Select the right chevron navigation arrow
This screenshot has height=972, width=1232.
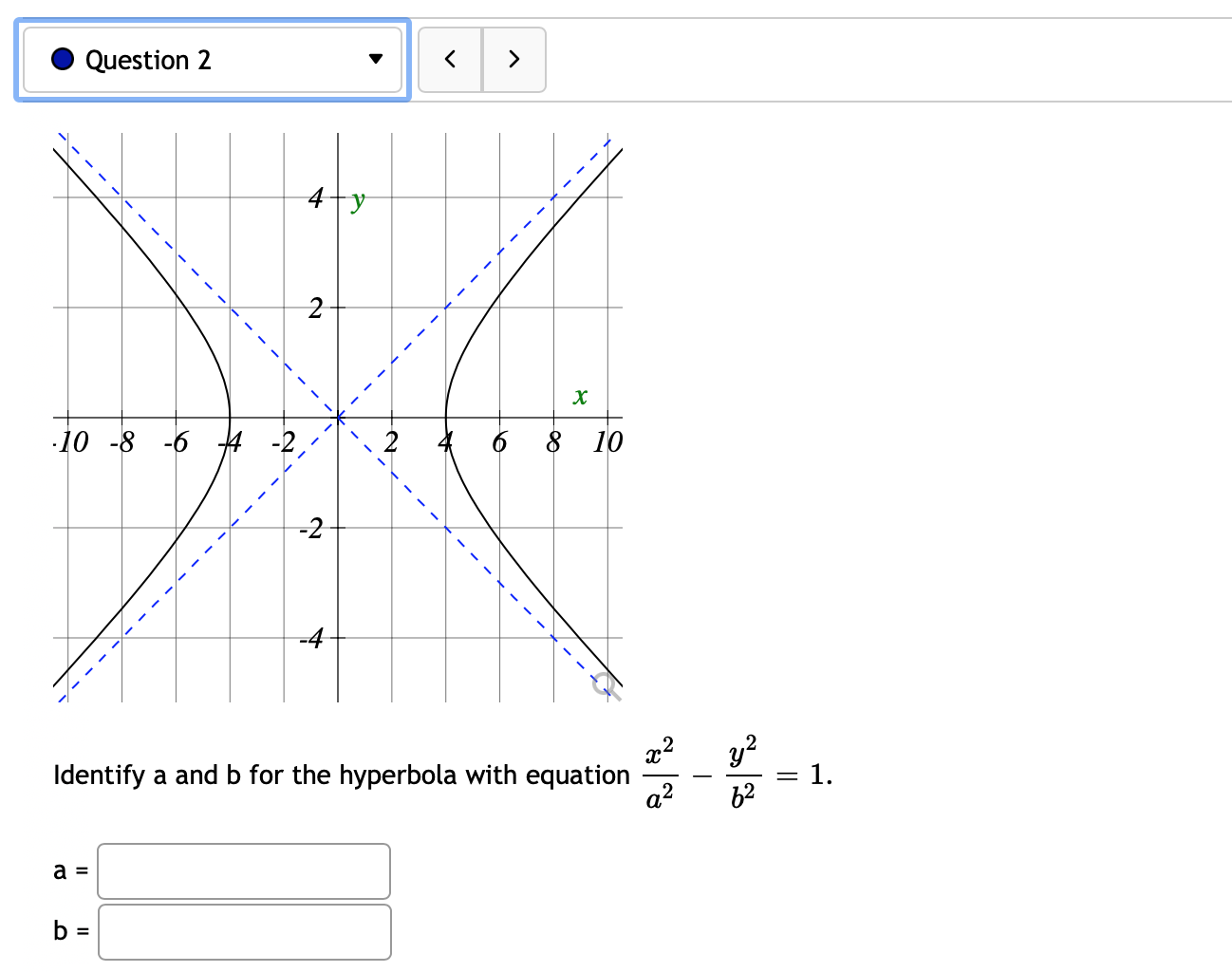(513, 59)
